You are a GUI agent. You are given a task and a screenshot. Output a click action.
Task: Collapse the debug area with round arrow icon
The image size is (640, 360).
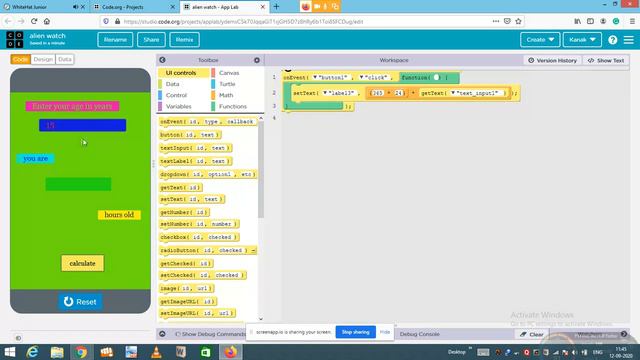[162, 334]
